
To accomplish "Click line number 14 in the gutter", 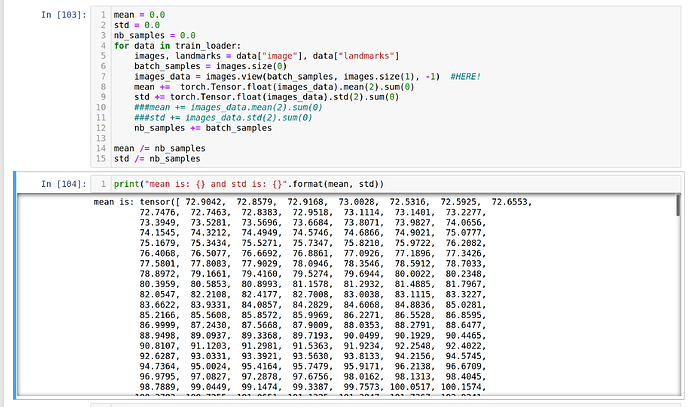I will coord(101,147).
